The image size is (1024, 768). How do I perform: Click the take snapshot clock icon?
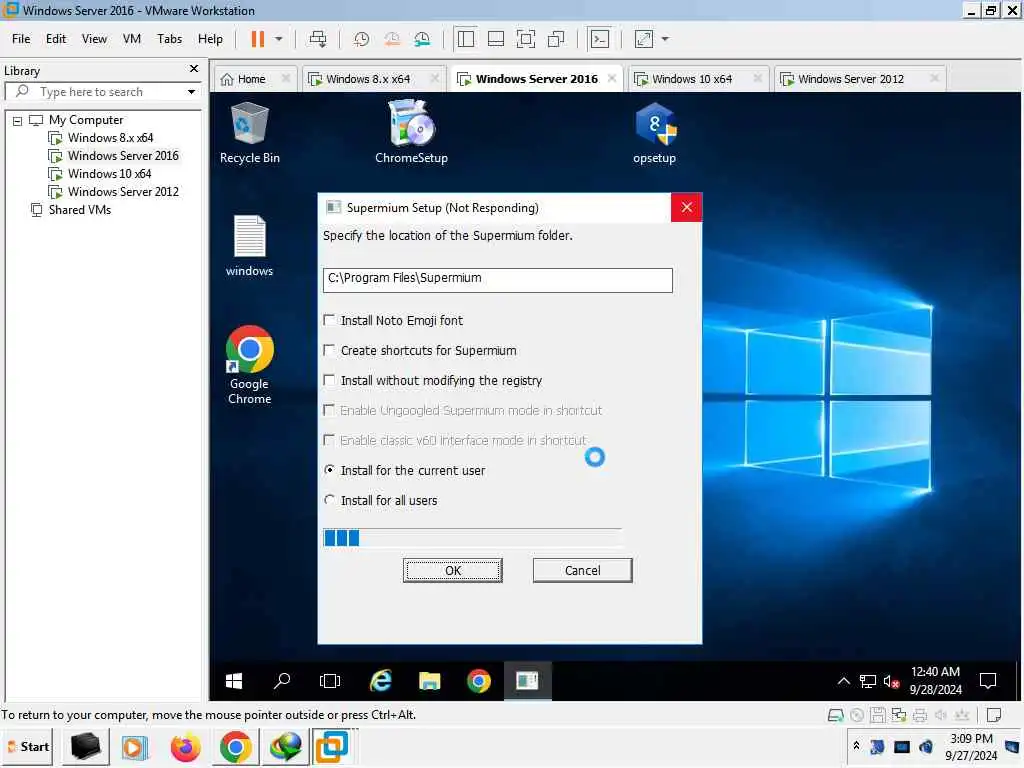pyautogui.click(x=361, y=39)
